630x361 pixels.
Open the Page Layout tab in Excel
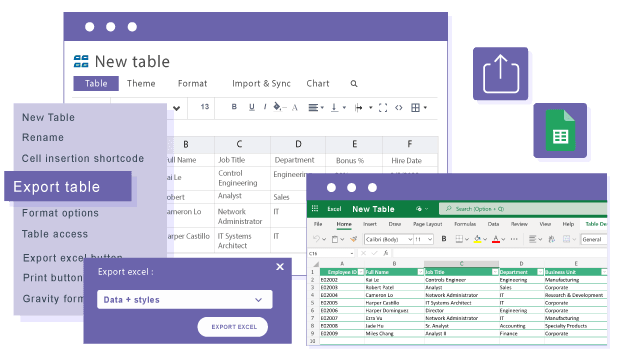(428, 224)
